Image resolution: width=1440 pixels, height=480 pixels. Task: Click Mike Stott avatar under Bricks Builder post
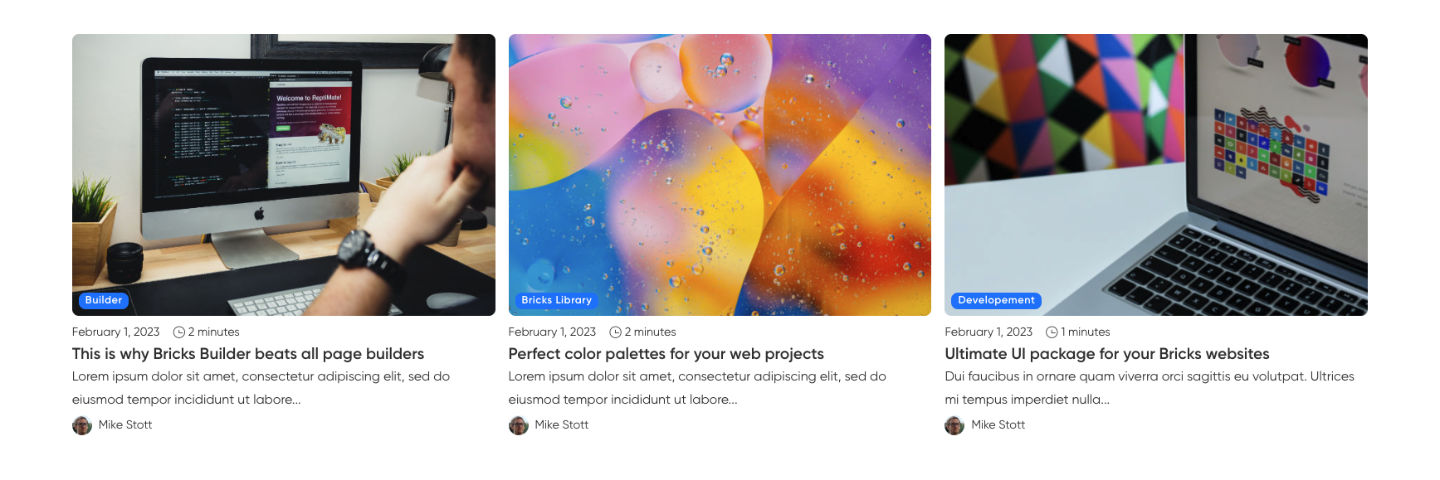pos(82,425)
